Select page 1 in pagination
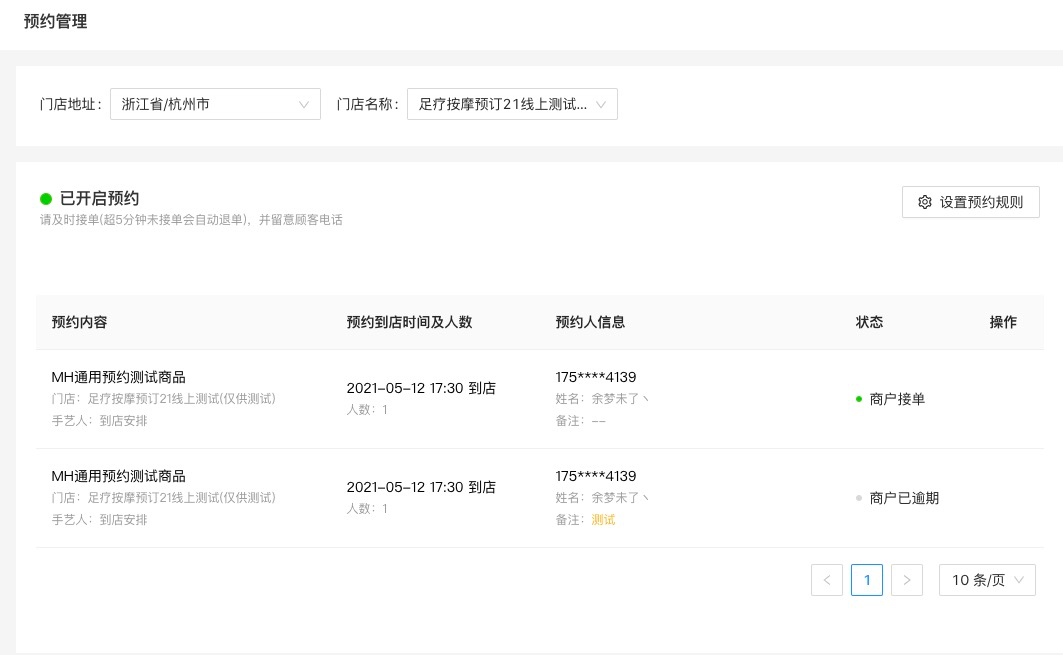 click(x=867, y=580)
